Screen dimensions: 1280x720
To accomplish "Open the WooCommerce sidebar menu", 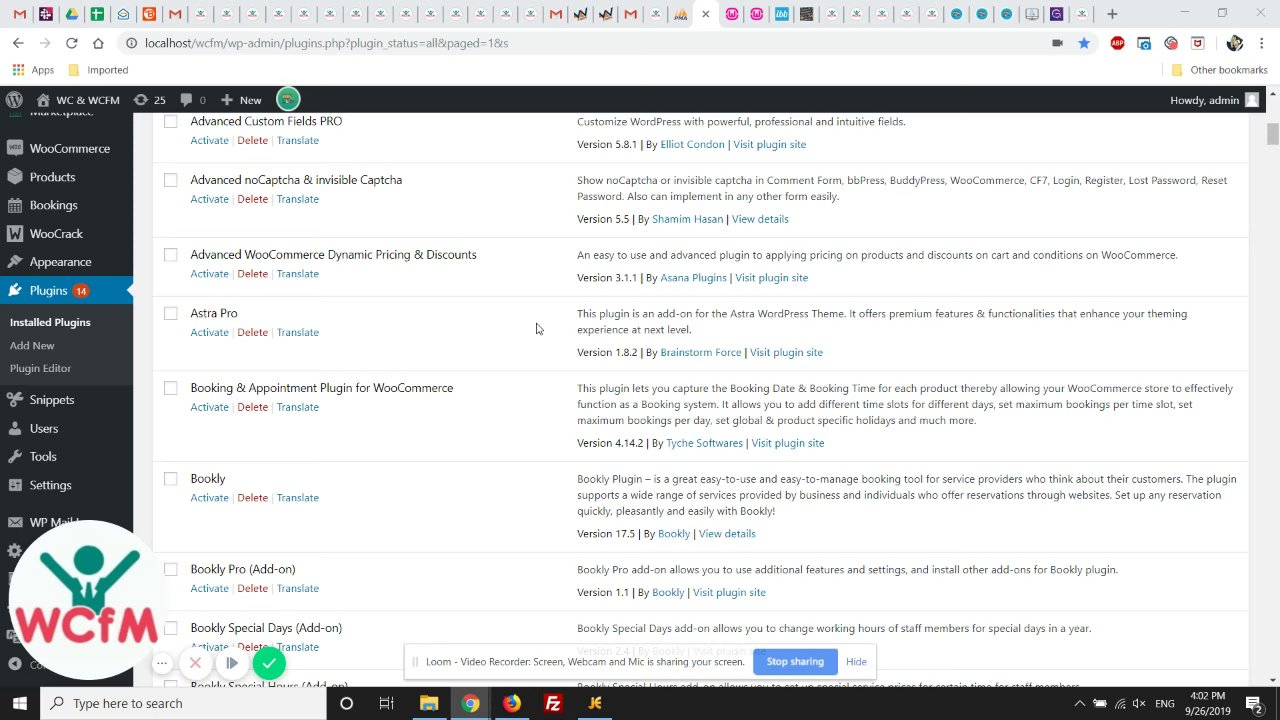I will click(66, 148).
